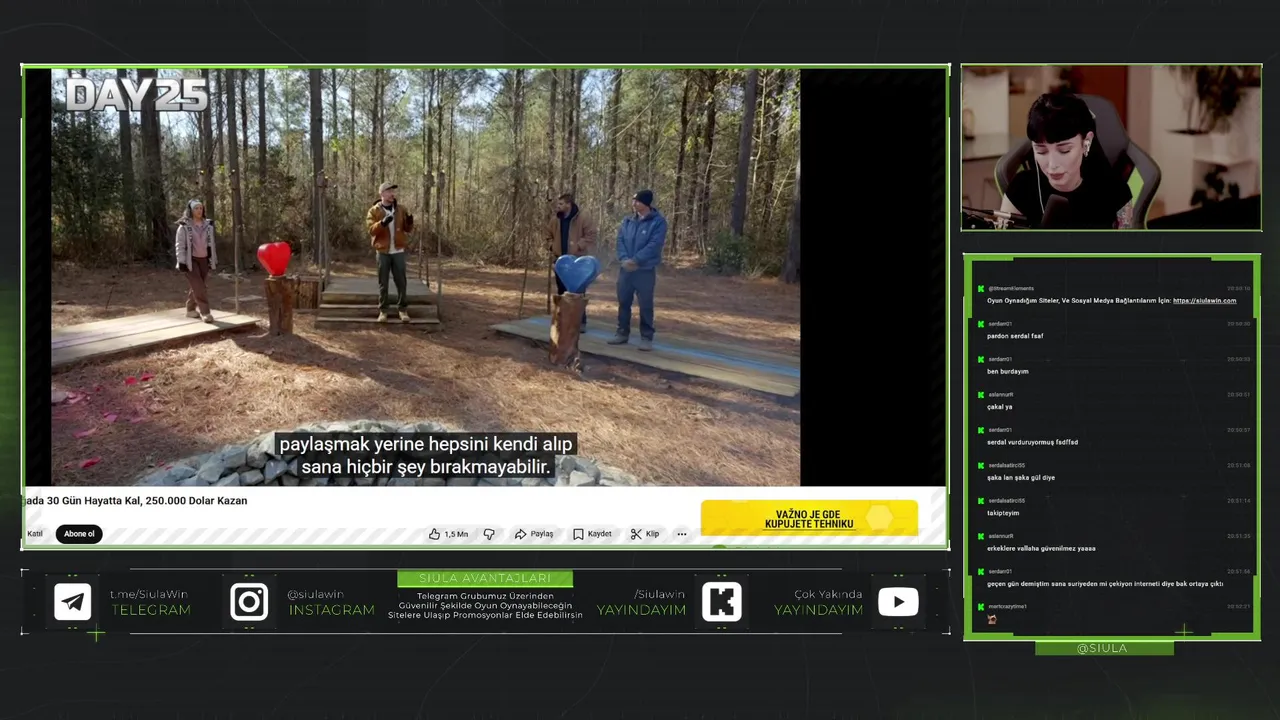Screen dimensions: 1280x720
Task: Click the Katıl join button
Action: (35, 534)
